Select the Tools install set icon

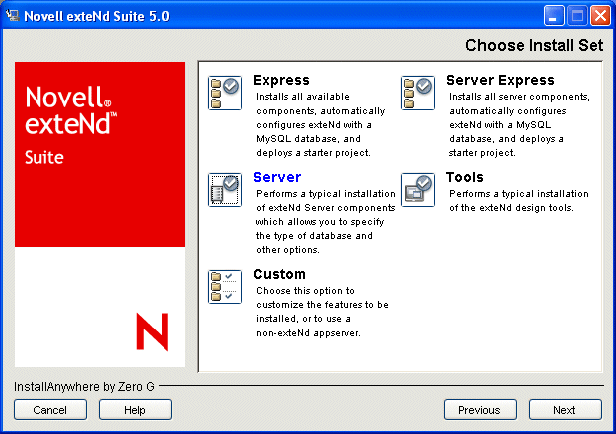[418, 190]
